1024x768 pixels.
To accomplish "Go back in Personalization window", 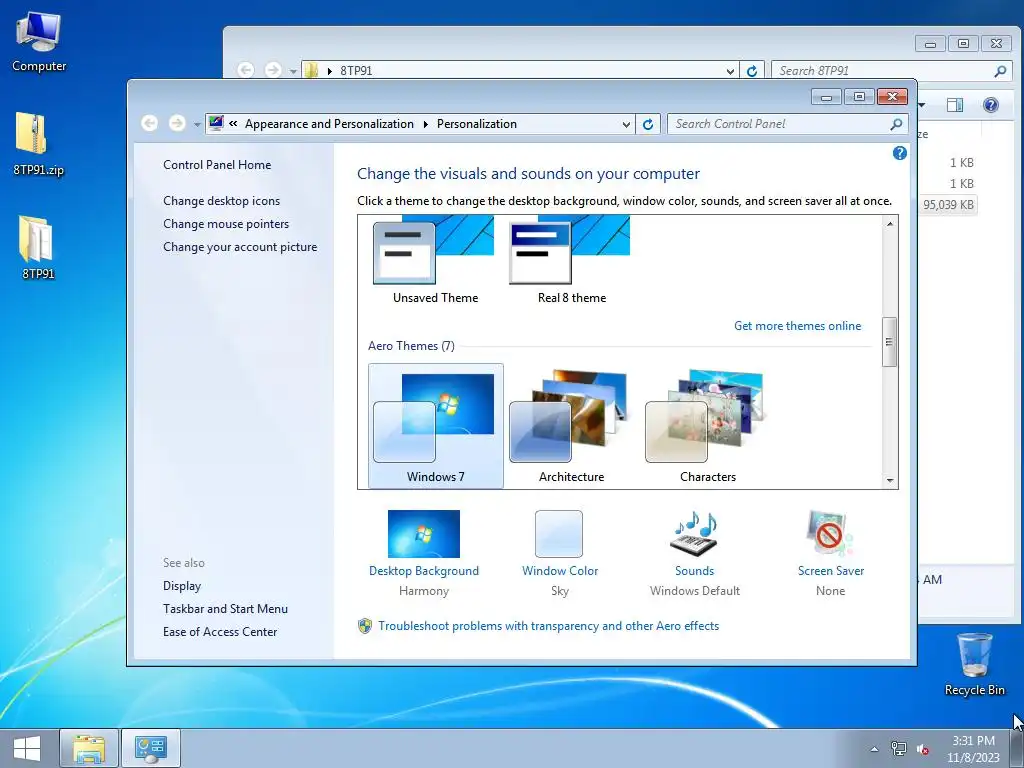I will [x=150, y=123].
